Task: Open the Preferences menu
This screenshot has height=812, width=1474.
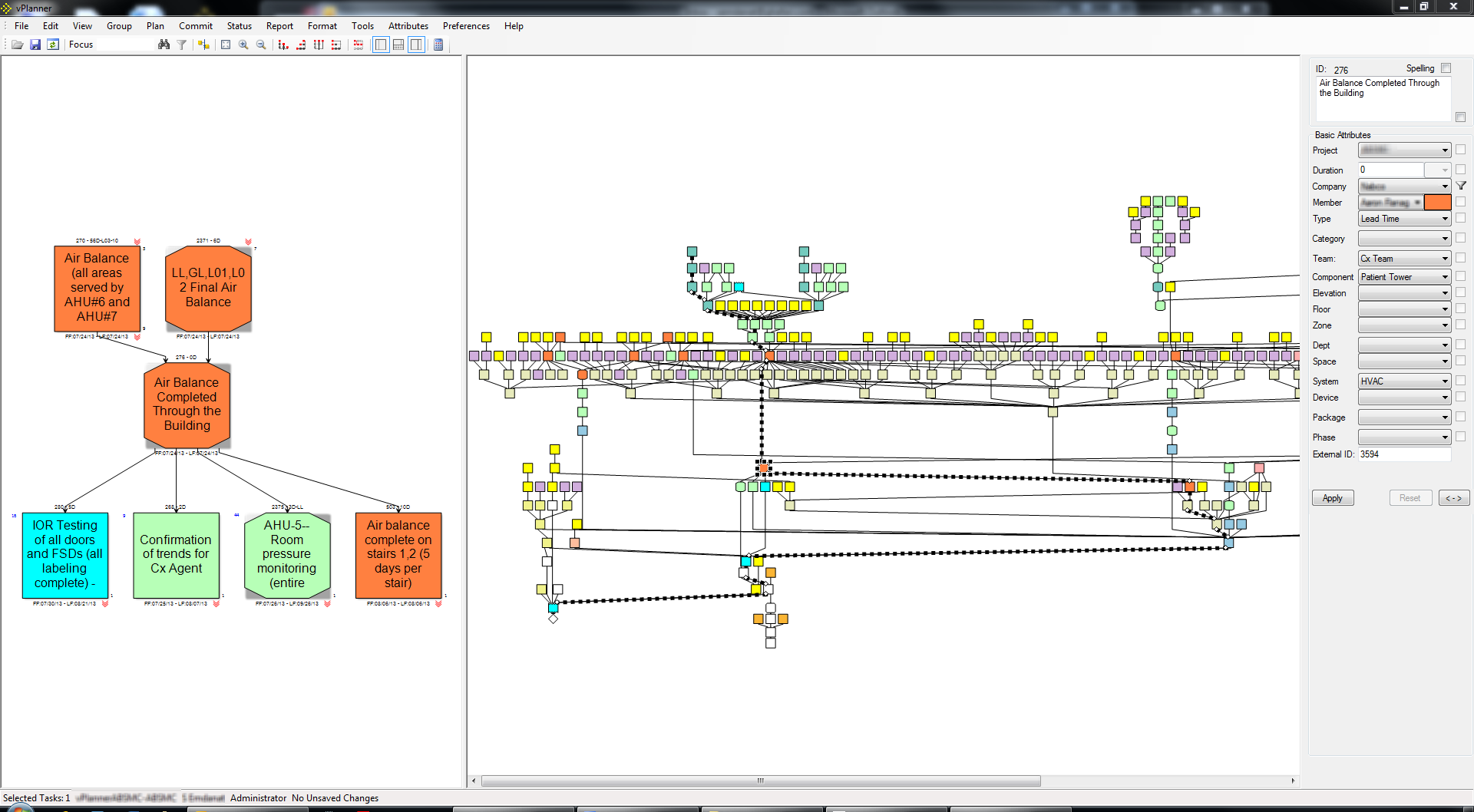Action: pos(466,25)
